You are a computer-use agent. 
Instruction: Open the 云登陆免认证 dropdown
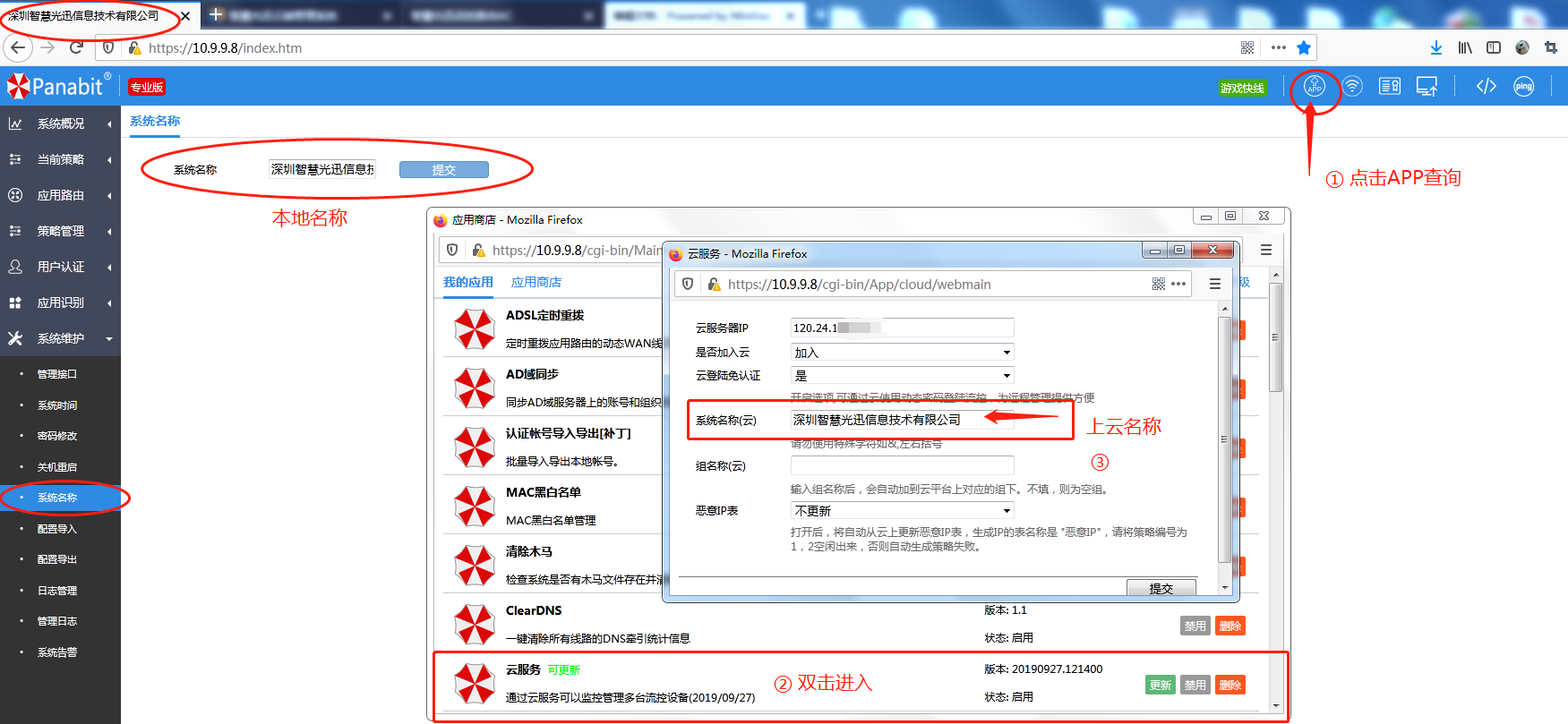[902, 376]
